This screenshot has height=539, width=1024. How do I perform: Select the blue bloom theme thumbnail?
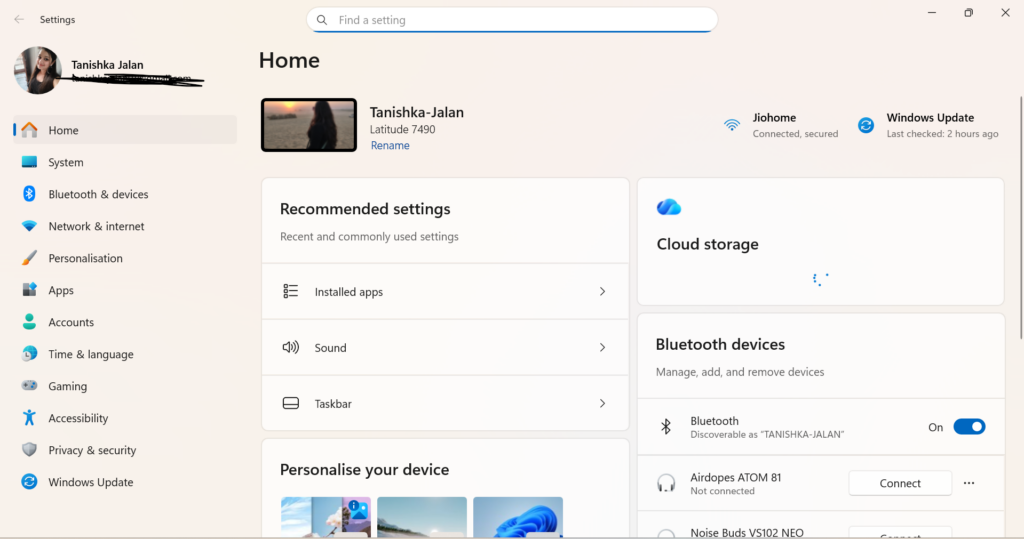point(518,517)
